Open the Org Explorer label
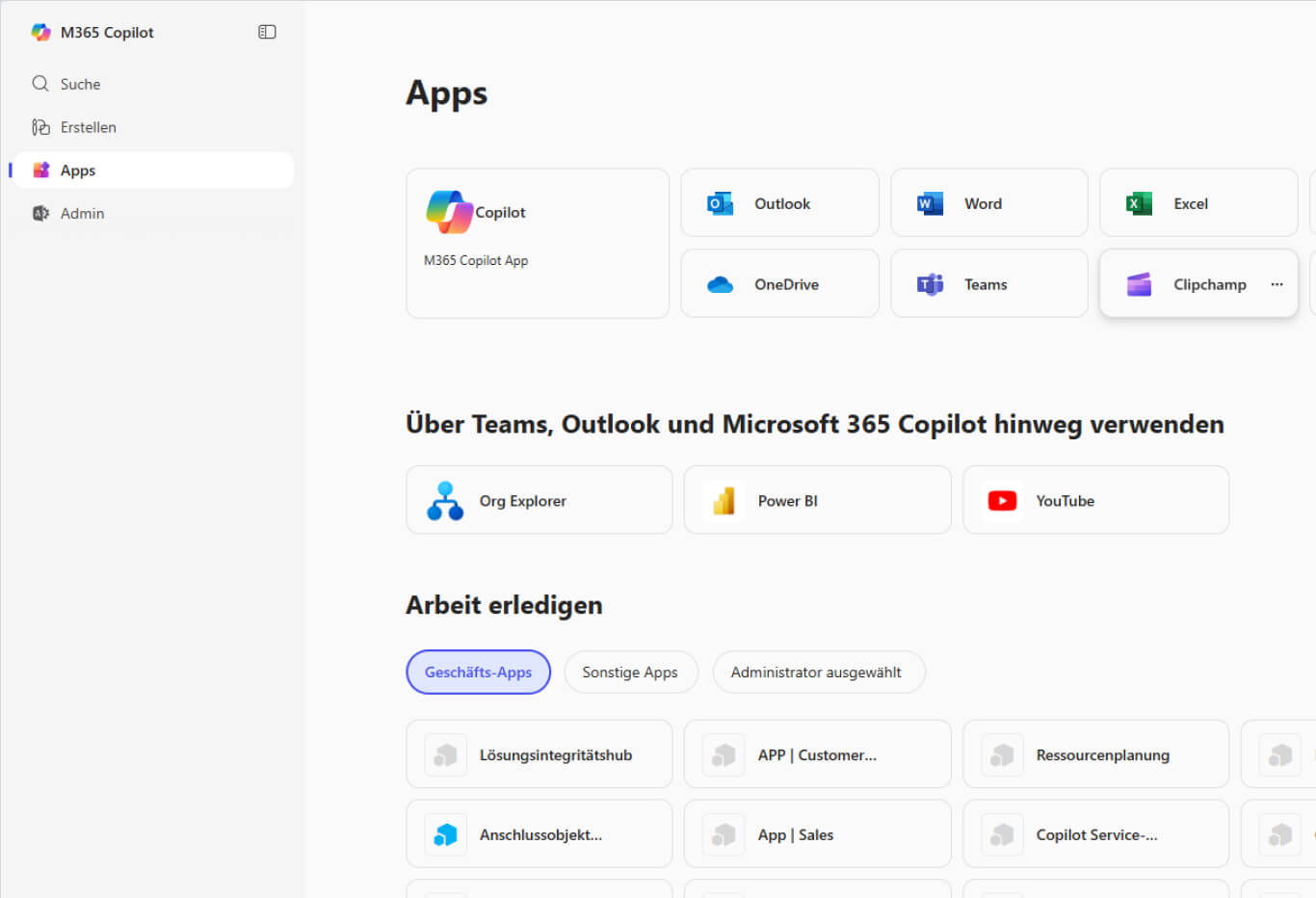The height and width of the screenshot is (898, 1316). coord(523,501)
